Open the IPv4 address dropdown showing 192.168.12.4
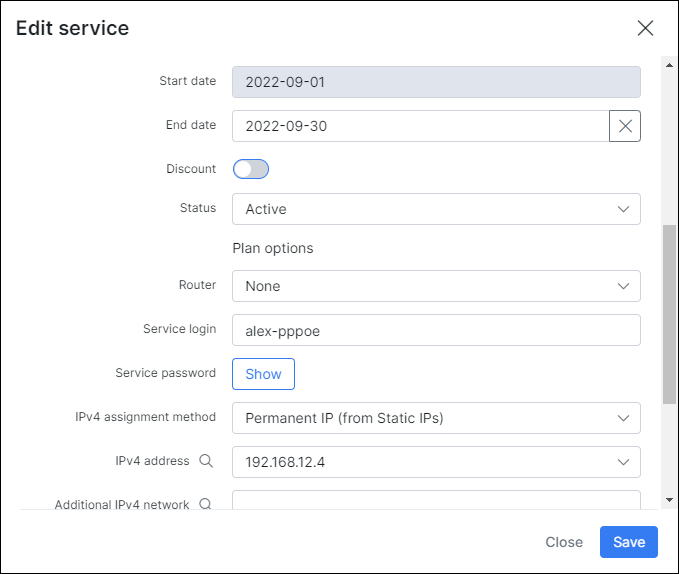The image size is (679, 574). tap(436, 462)
